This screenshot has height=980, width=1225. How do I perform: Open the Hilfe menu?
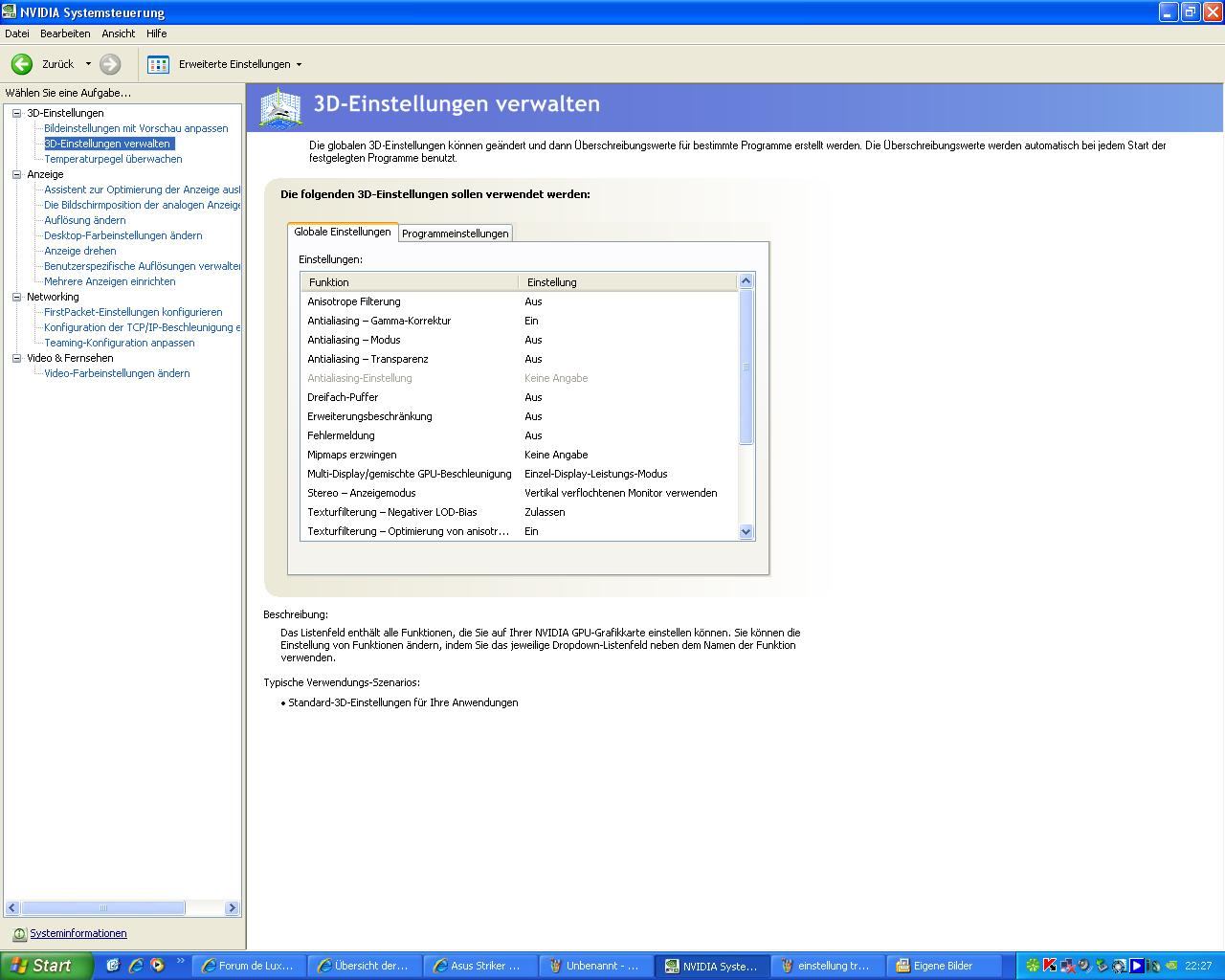(157, 33)
